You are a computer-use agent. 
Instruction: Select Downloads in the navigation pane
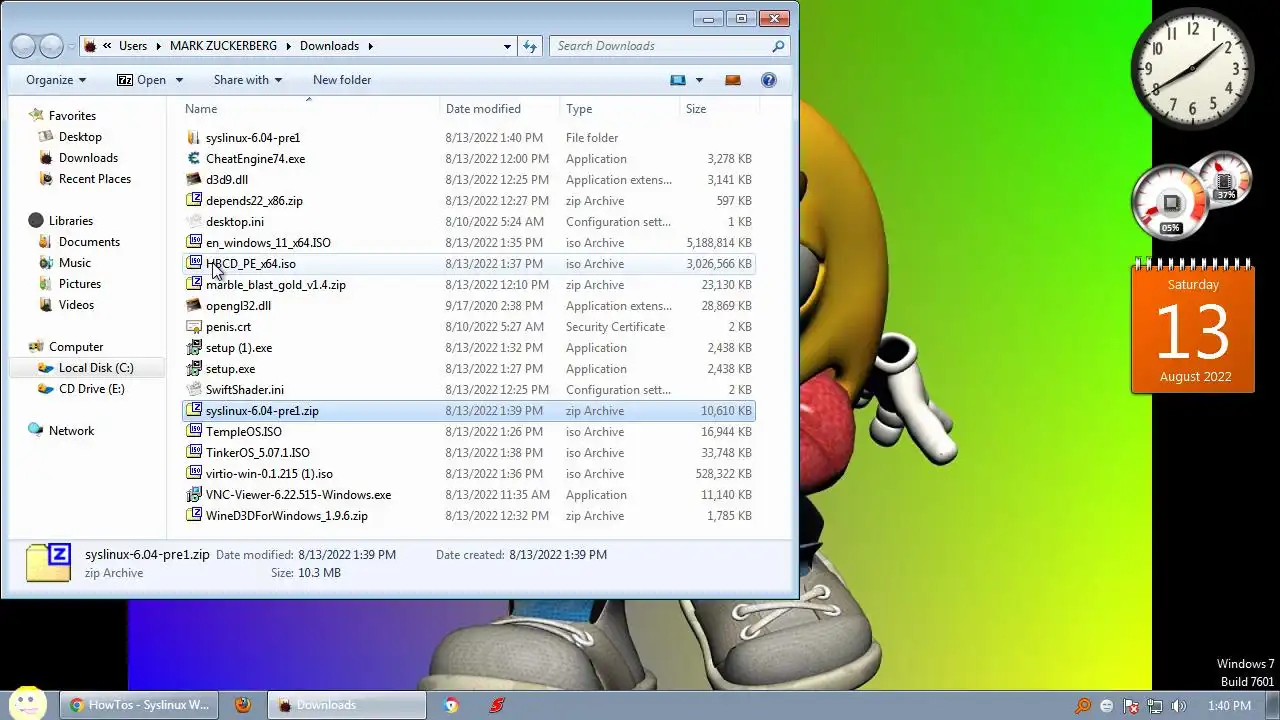pyautogui.click(x=88, y=158)
